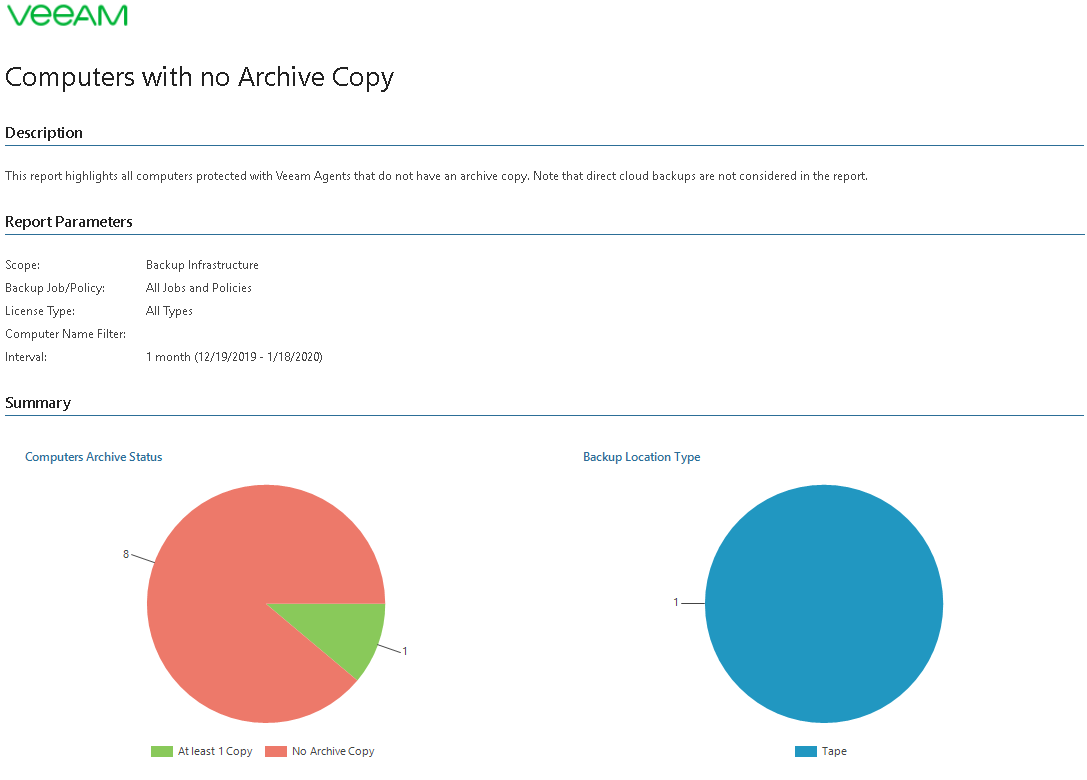Click the Summary section heading
The height and width of the screenshot is (780, 1087).
tap(38, 403)
